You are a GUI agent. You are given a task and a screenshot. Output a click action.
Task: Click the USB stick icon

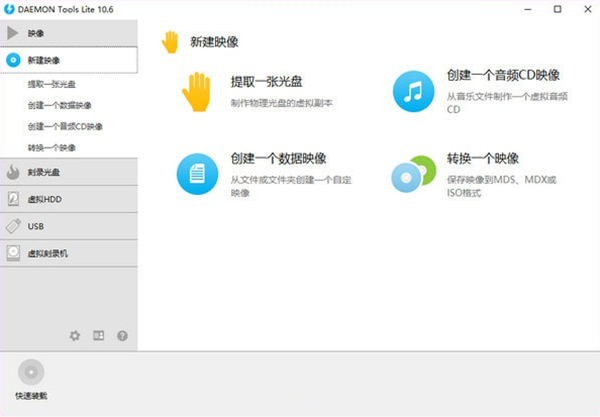(x=13, y=226)
